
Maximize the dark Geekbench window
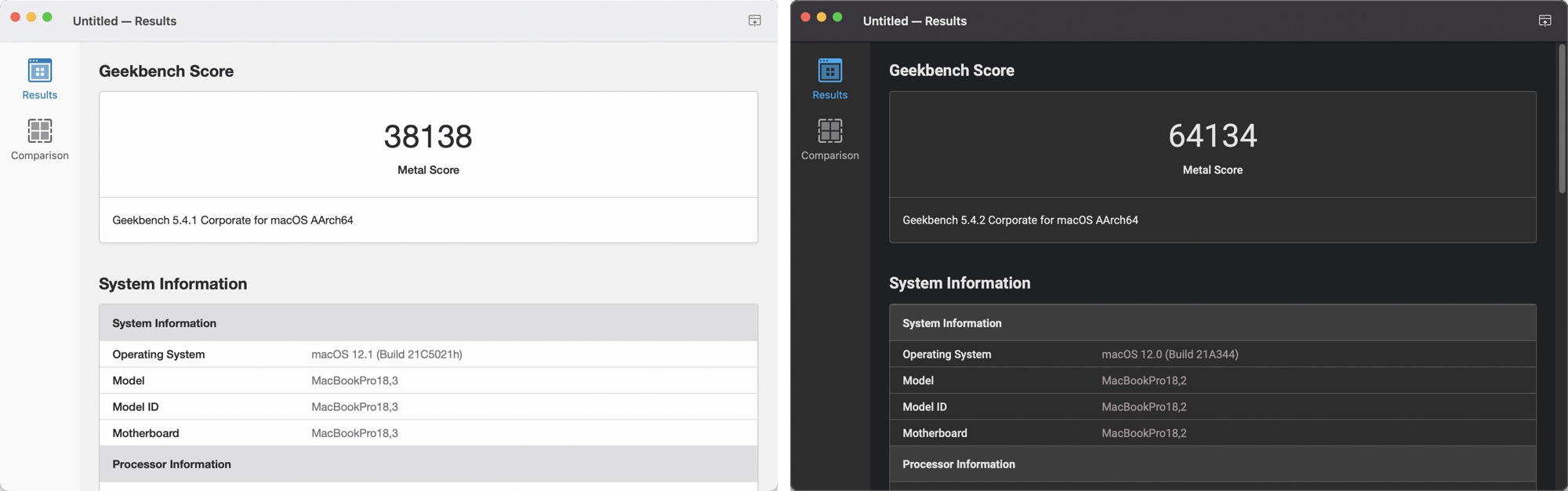(x=837, y=16)
